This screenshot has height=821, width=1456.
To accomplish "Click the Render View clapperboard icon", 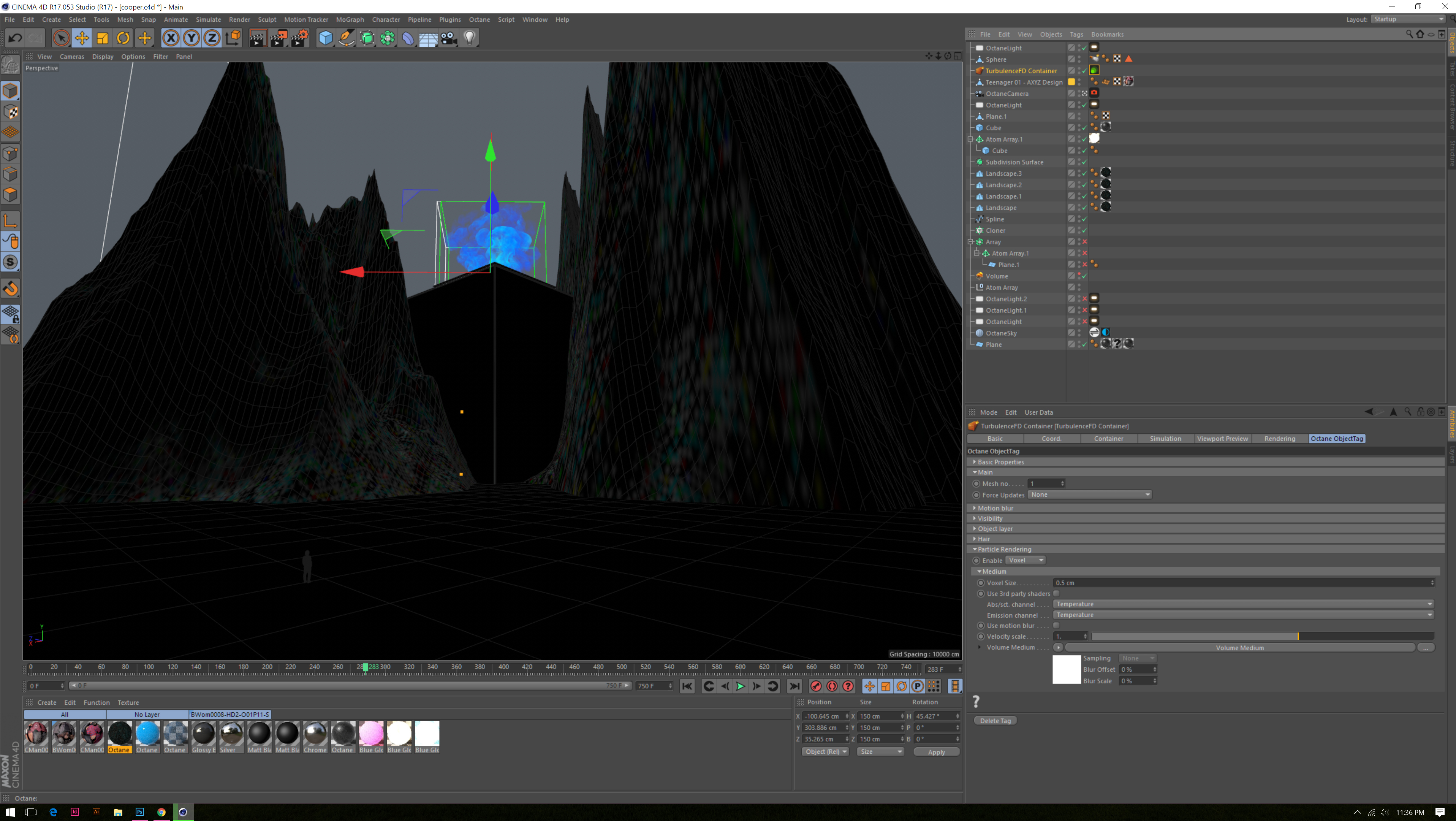I will (x=257, y=38).
